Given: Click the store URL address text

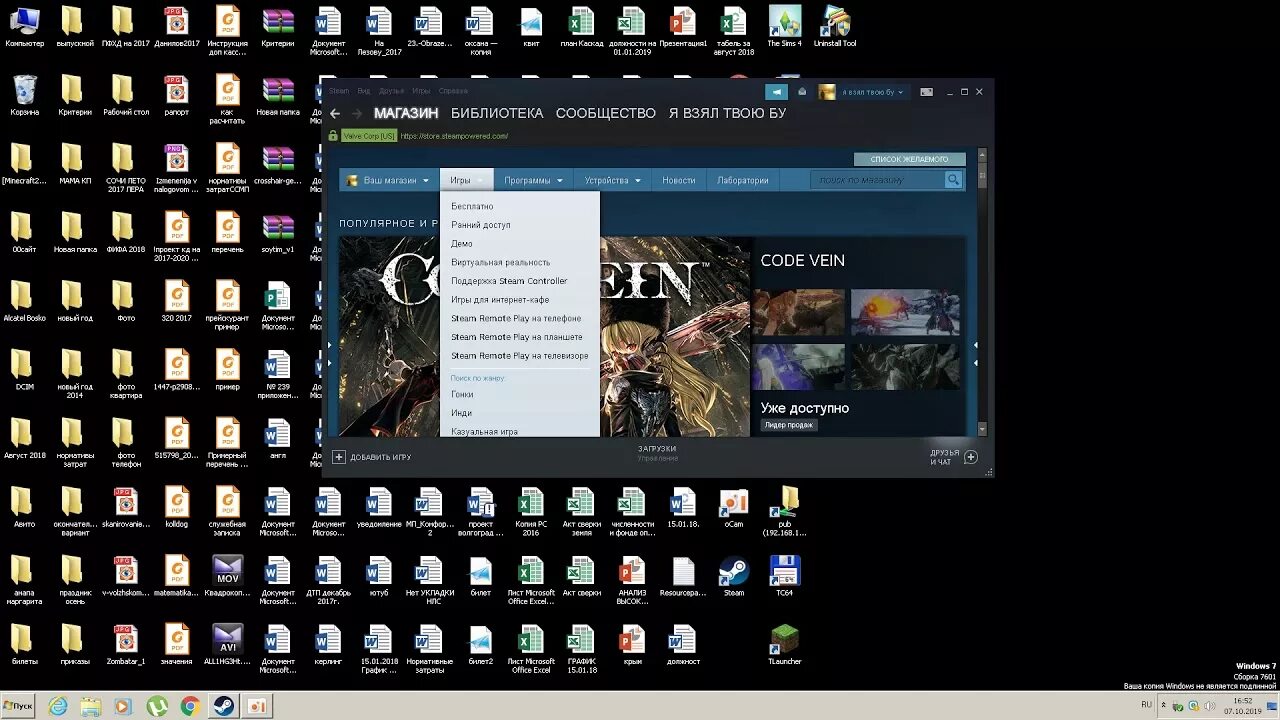Looking at the screenshot, I should (454, 136).
